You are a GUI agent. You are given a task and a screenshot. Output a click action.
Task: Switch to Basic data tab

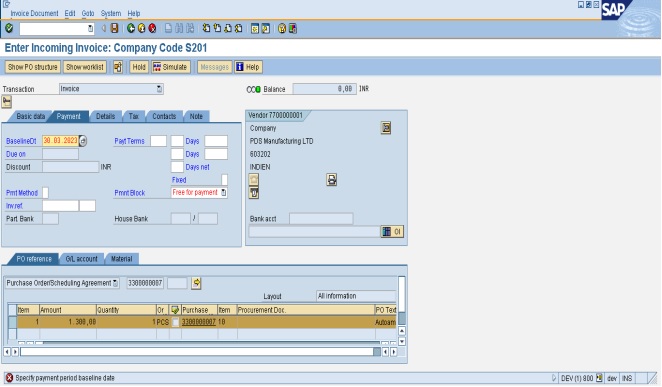click(x=30, y=116)
